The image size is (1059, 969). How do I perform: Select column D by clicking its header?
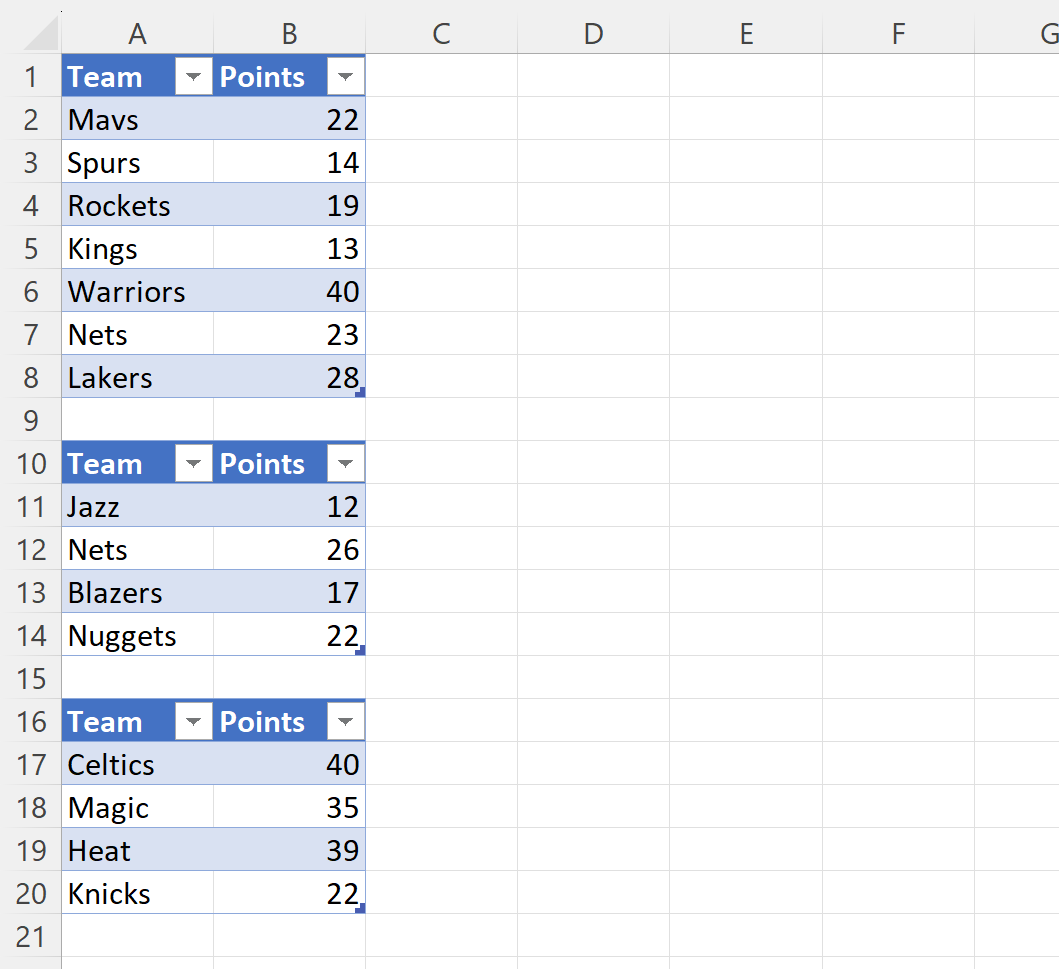coord(593,34)
